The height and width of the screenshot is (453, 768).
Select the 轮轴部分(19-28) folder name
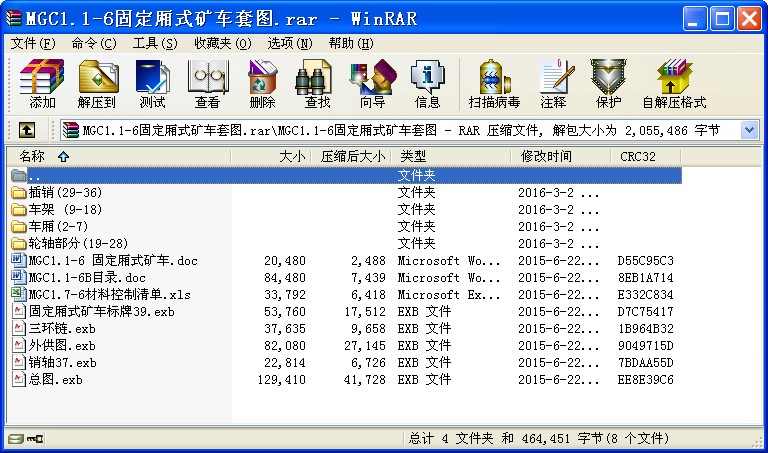[78, 243]
